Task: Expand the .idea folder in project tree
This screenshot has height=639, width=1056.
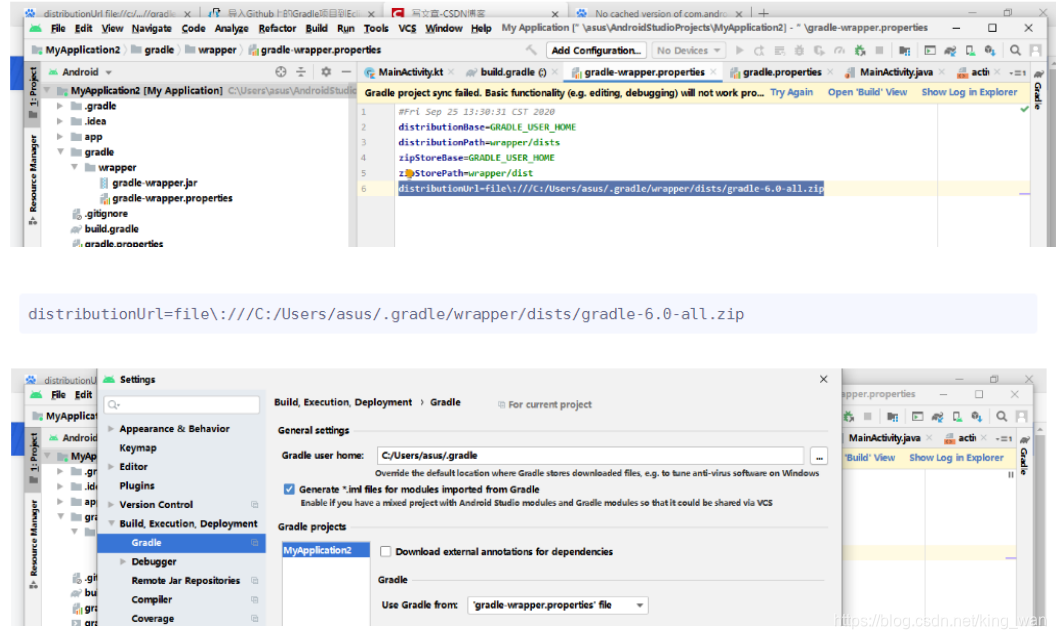Action: pos(60,121)
